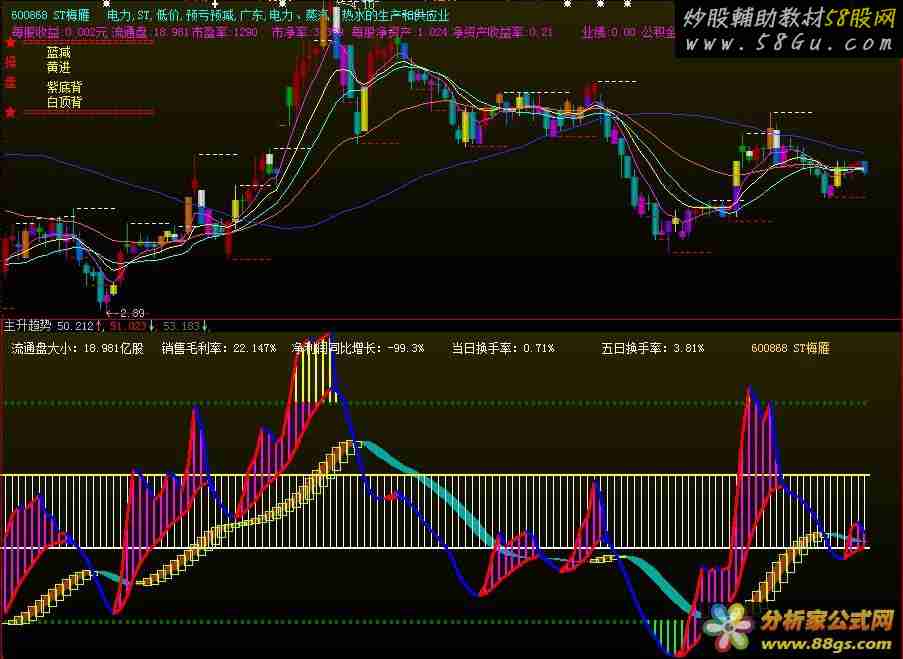Click the 销售毛利率: 22.147% text
This screenshot has height=659, width=903.
219,349
